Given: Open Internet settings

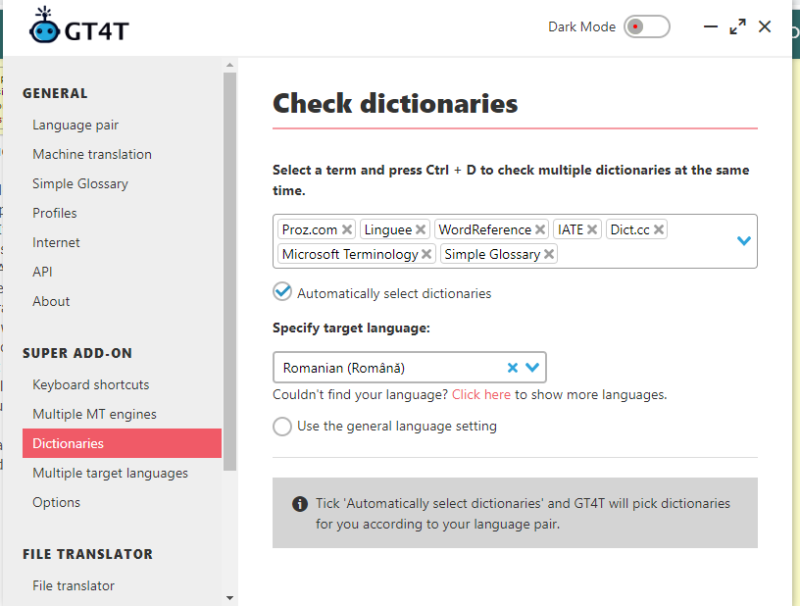Looking at the screenshot, I should click(56, 242).
